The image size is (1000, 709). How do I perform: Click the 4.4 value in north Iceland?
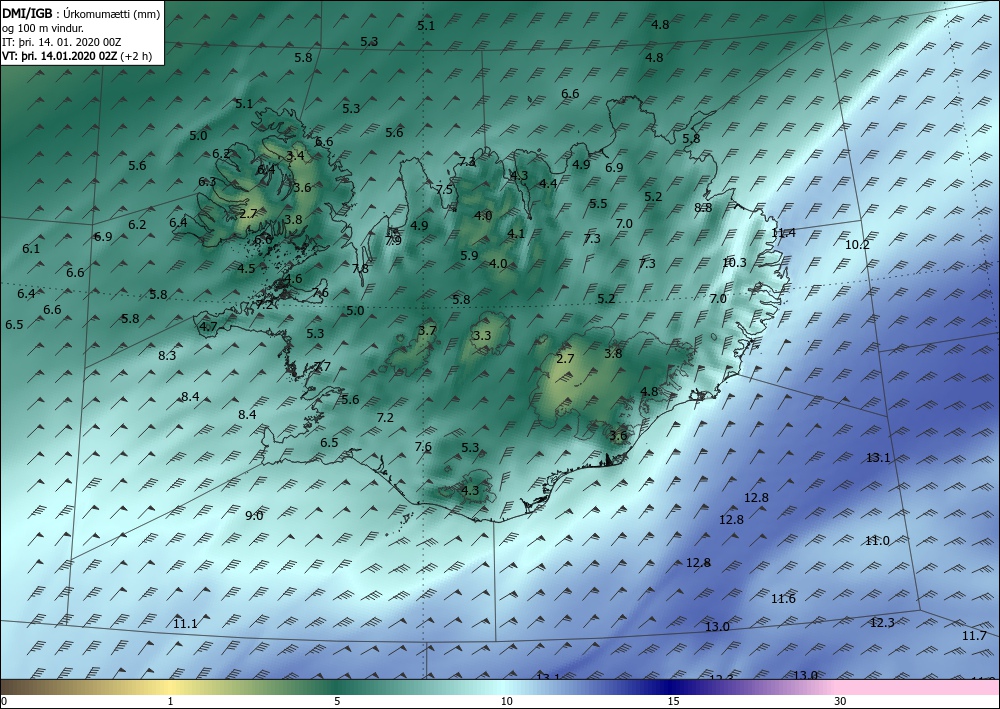tap(548, 184)
